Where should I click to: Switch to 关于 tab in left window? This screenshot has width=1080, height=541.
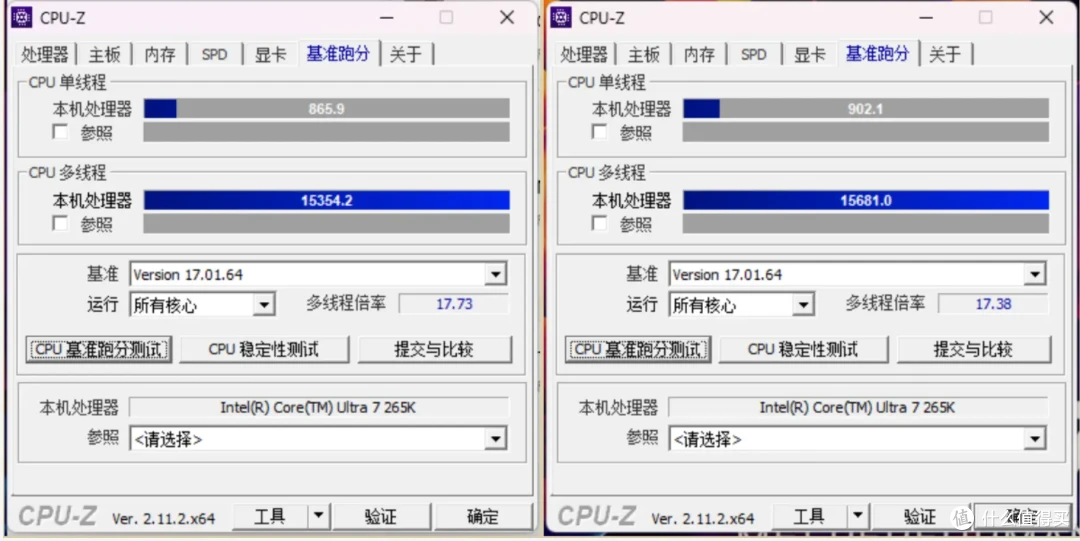pyautogui.click(x=406, y=54)
